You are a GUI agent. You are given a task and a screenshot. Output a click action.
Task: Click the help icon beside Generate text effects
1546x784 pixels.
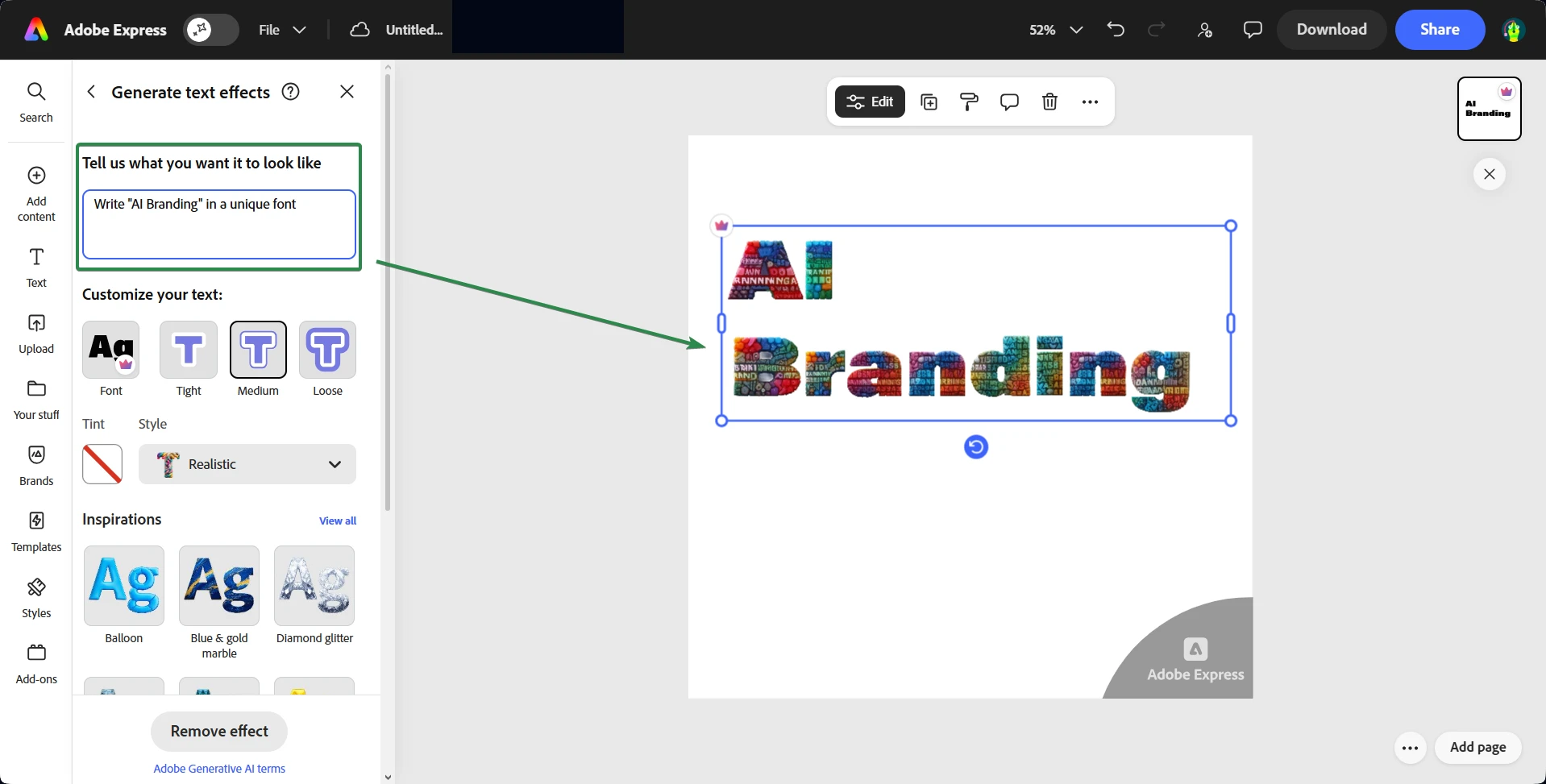pos(290,92)
